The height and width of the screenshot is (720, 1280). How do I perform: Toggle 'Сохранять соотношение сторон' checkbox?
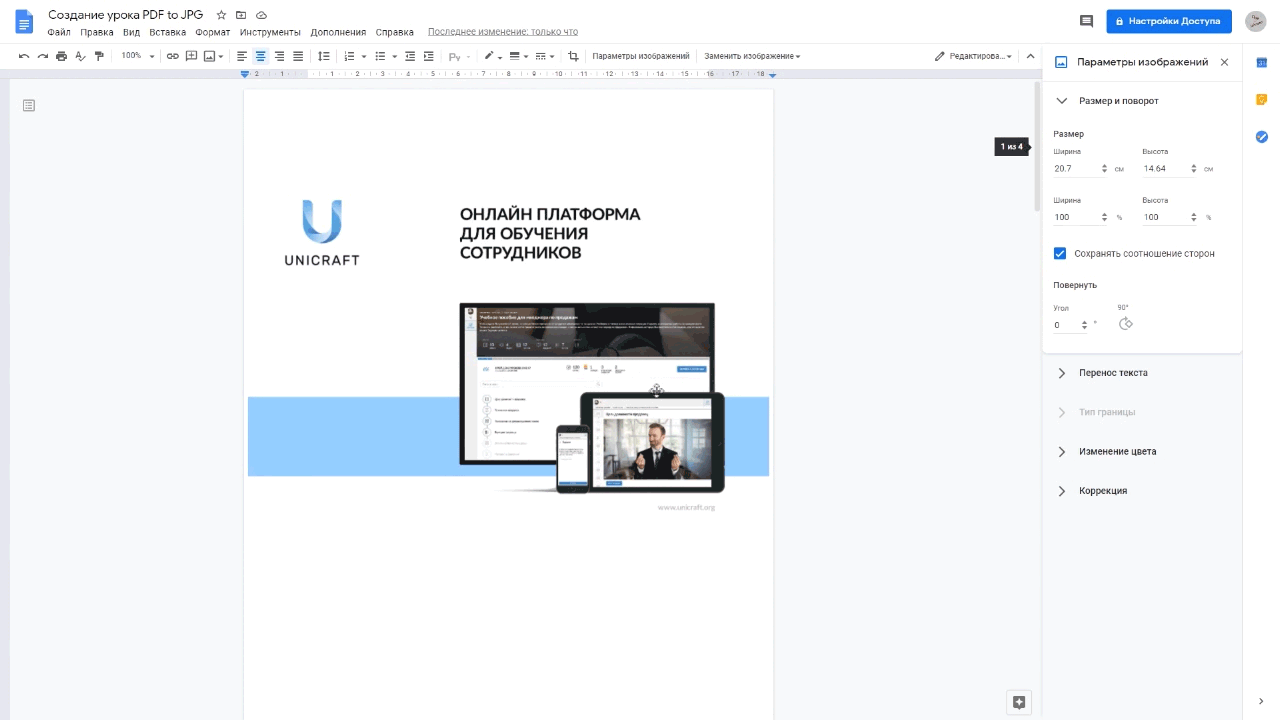pos(1060,253)
